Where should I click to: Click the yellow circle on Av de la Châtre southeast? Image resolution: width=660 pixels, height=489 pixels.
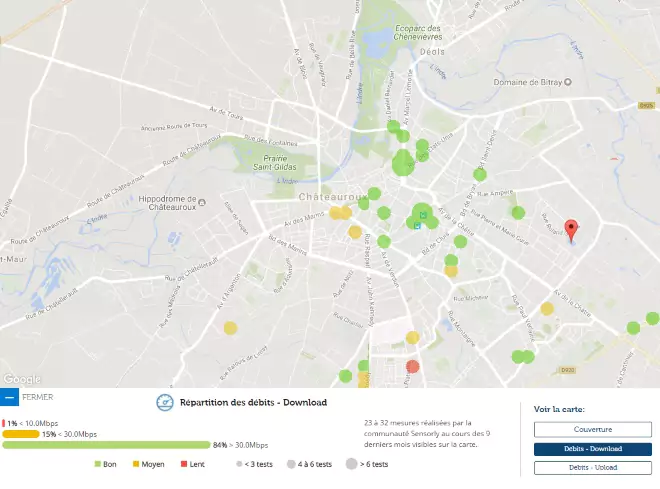click(547, 308)
